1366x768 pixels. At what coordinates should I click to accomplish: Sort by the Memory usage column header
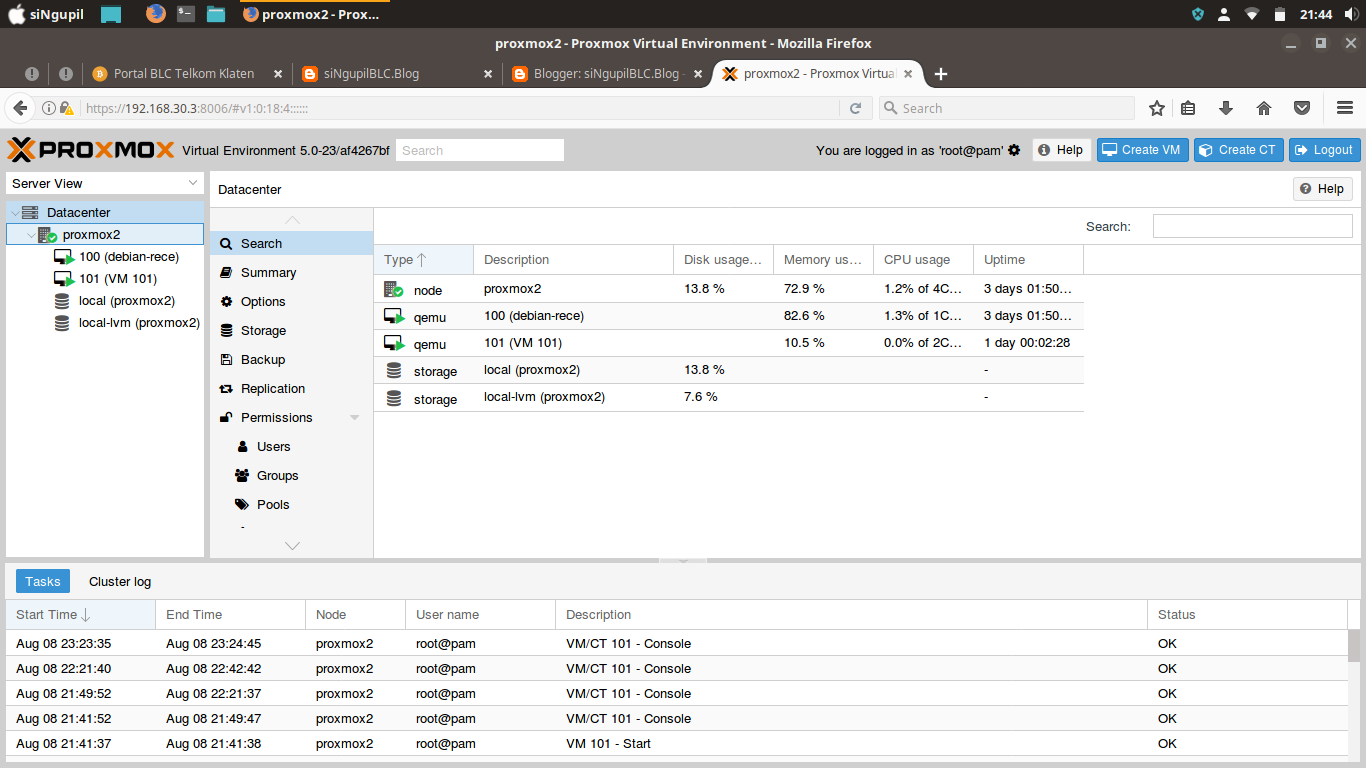(823, 260)
